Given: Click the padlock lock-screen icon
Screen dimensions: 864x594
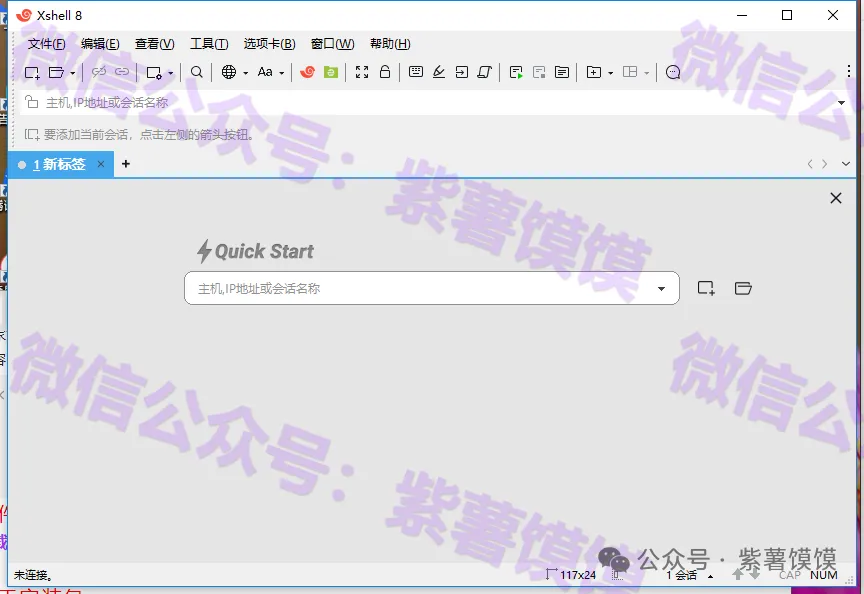Looking at the screenshot, I should click(x=385, y=72).
